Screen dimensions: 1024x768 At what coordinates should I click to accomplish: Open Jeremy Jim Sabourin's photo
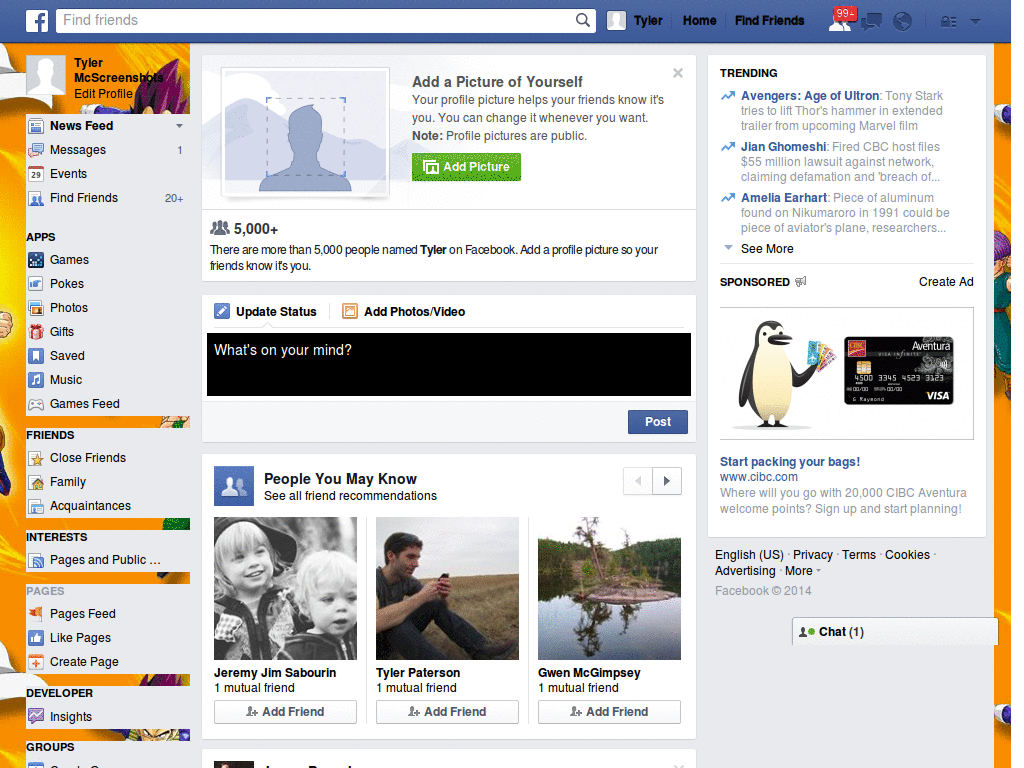pos(285,588)
